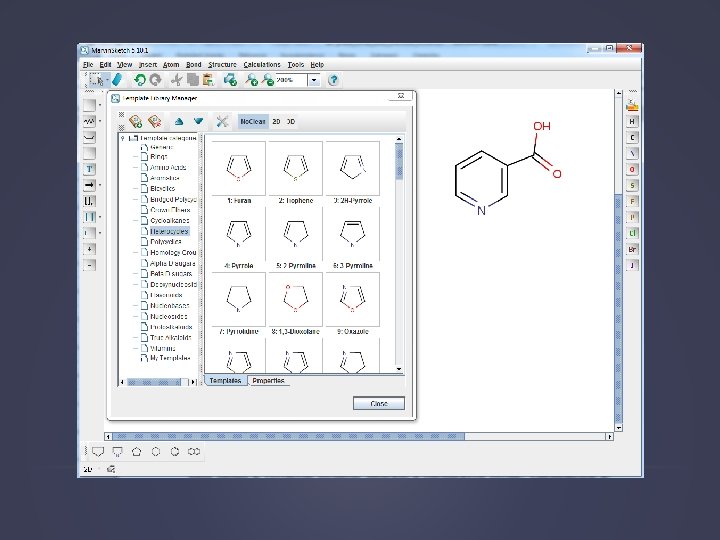Viewport: 720px width, 540px height.
Task: Click the add template library icon
Action: click(135, 122)
